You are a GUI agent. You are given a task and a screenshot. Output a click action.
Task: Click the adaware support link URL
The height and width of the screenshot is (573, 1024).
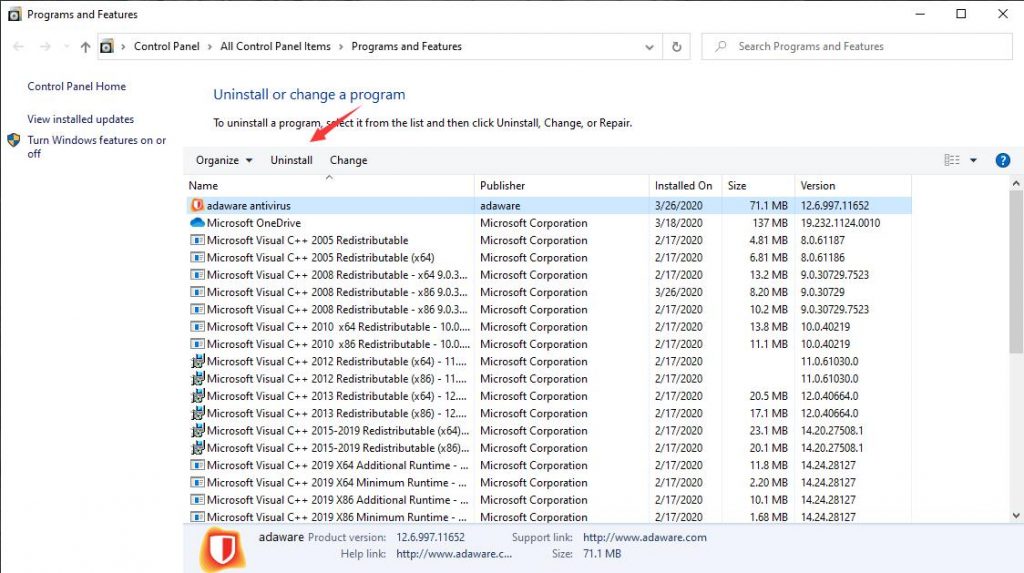pos(645,537)
